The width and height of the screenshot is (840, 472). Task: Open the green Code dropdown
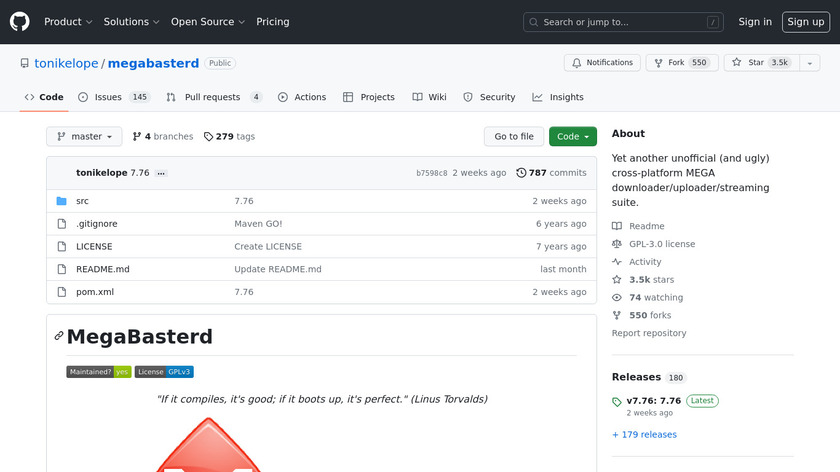pos(573,137)
